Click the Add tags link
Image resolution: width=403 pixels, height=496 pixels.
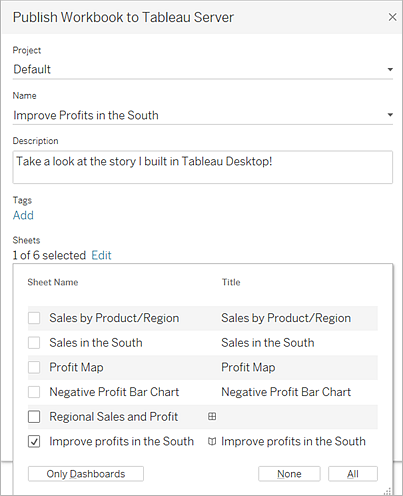[x=23, y=215]
